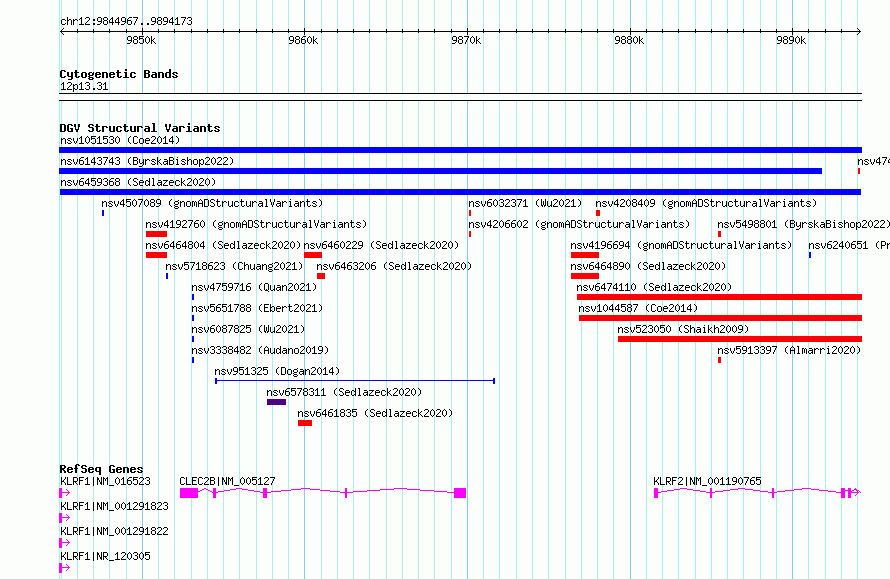Viewport: 890px width, 579px height.
Task: Click nsv4206602 (gnomADStructuralVariants) label
Action: [579, 224]
